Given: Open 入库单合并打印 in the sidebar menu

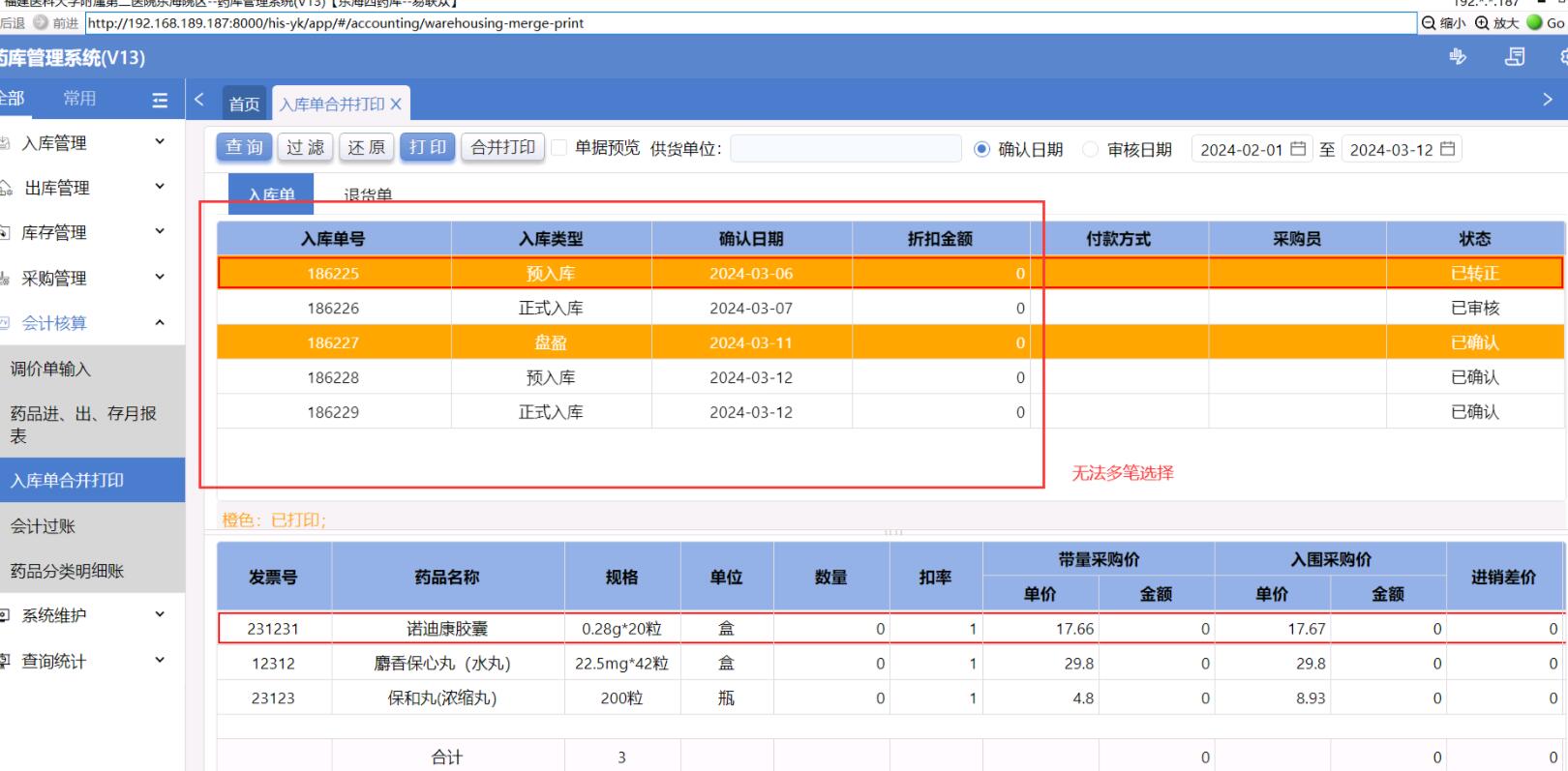Looking at the screenshot, I should (92, 480).
